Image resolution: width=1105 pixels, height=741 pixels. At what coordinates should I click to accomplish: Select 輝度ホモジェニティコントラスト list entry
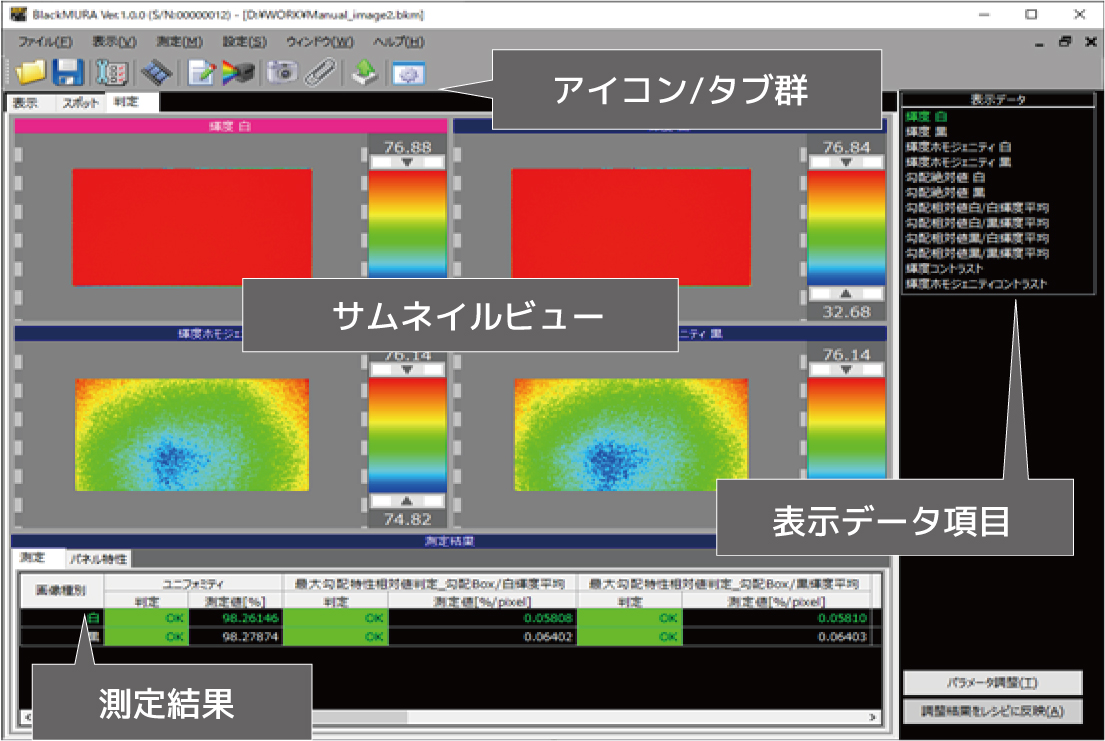(976, 283)
